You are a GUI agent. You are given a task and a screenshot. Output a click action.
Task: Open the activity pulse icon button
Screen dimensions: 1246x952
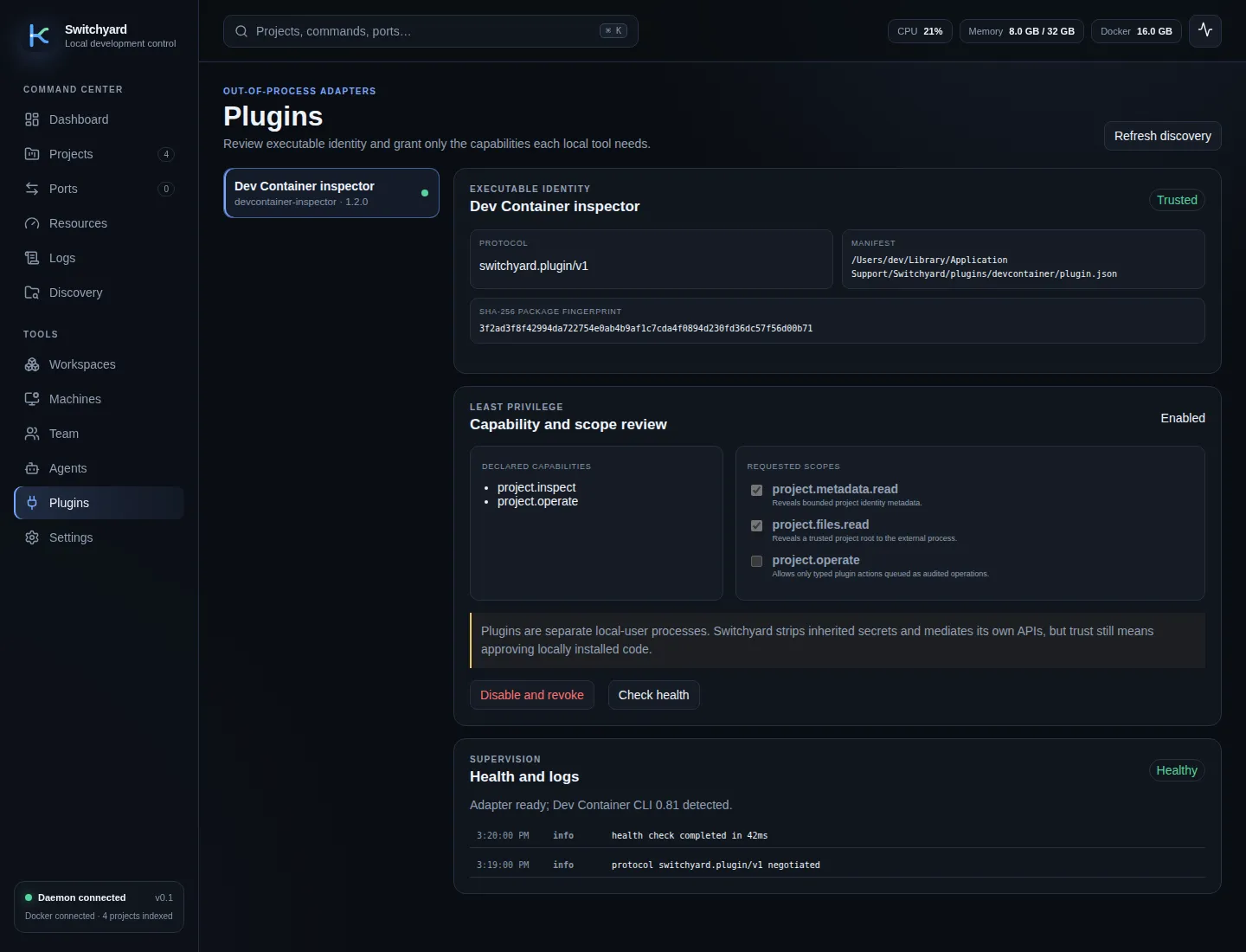tap(1205, 31)
